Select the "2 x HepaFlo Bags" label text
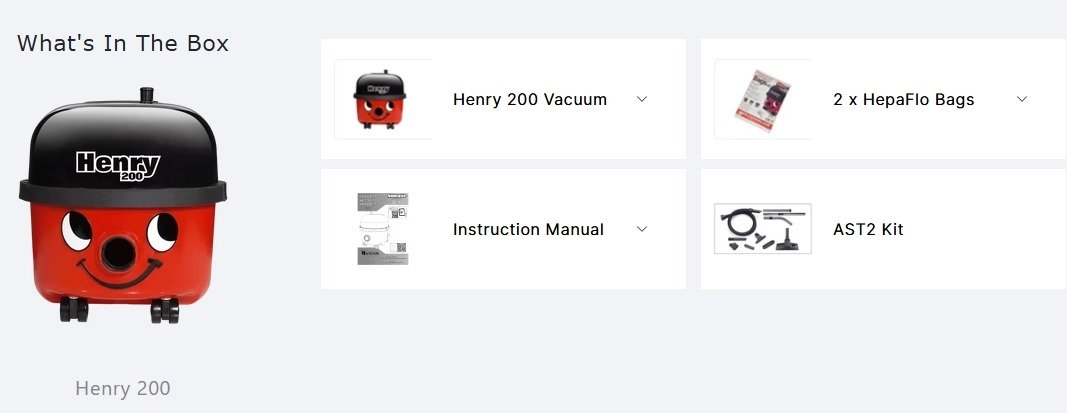1067x413 pixels. click(x=903, y=99)
